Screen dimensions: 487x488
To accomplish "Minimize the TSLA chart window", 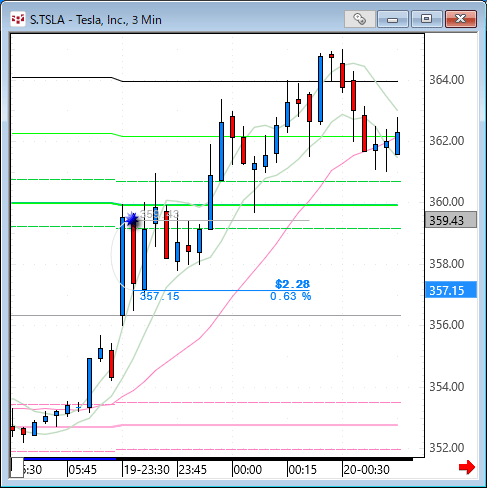I will (393, 19).
